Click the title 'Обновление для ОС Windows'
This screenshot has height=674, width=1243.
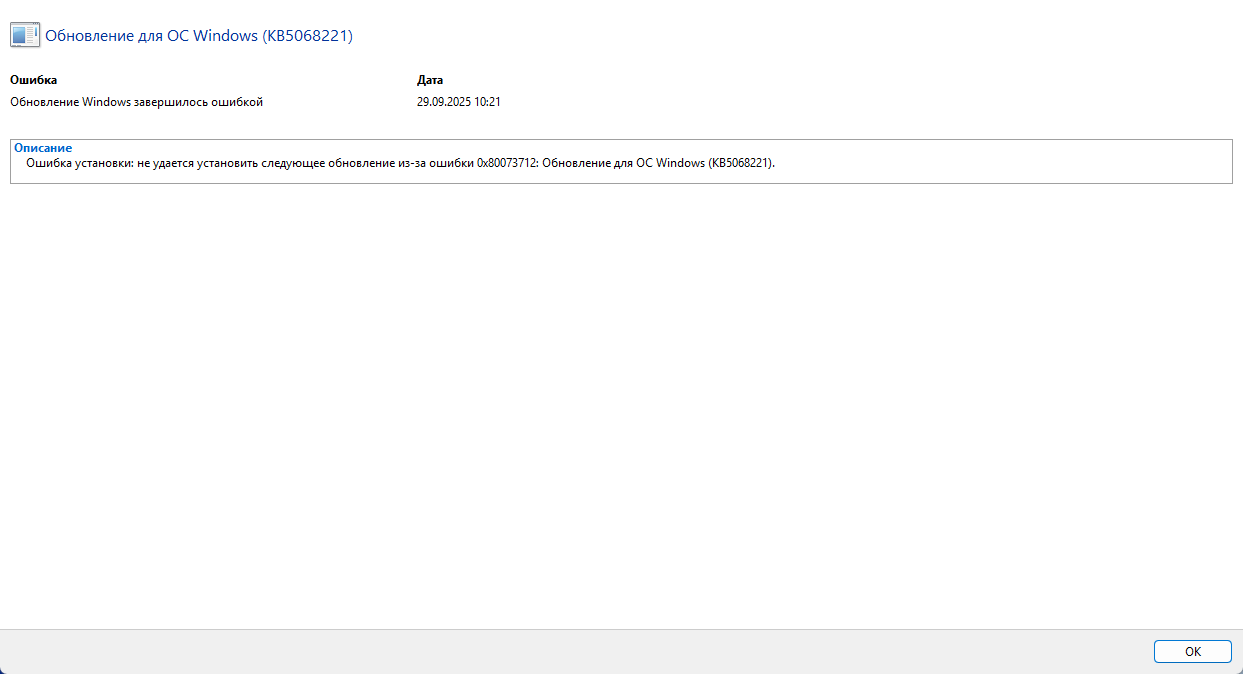click(150, 36)
